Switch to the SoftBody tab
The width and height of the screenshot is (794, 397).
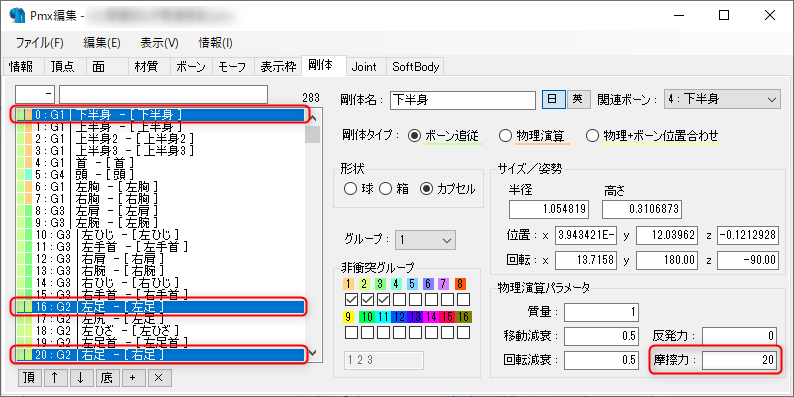pyautogui.click(x=416, y=67)
